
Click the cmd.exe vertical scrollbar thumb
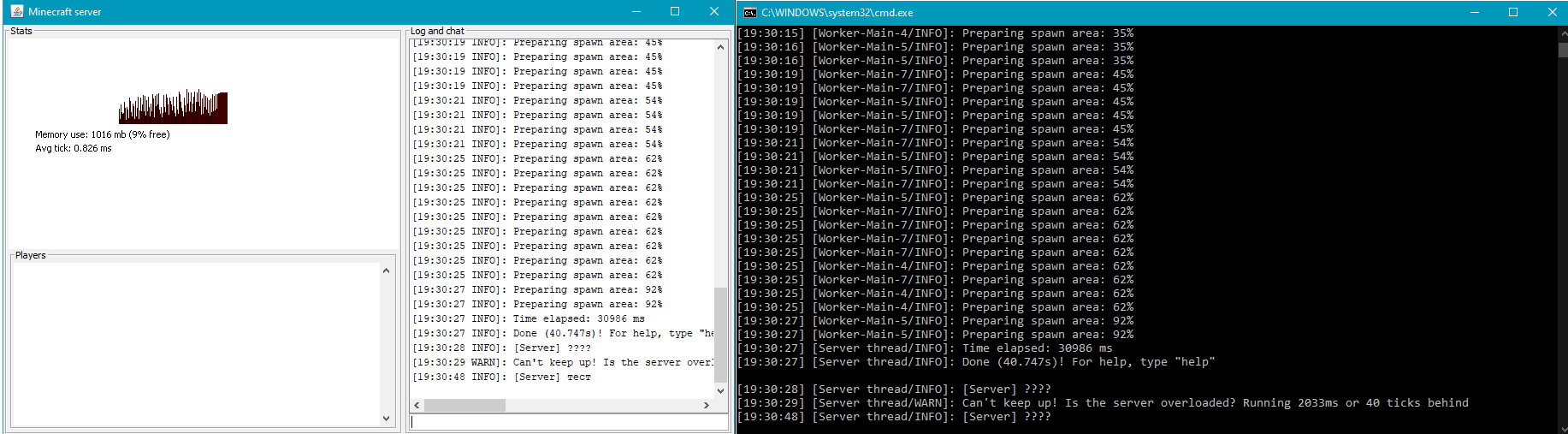point(1562,50)
